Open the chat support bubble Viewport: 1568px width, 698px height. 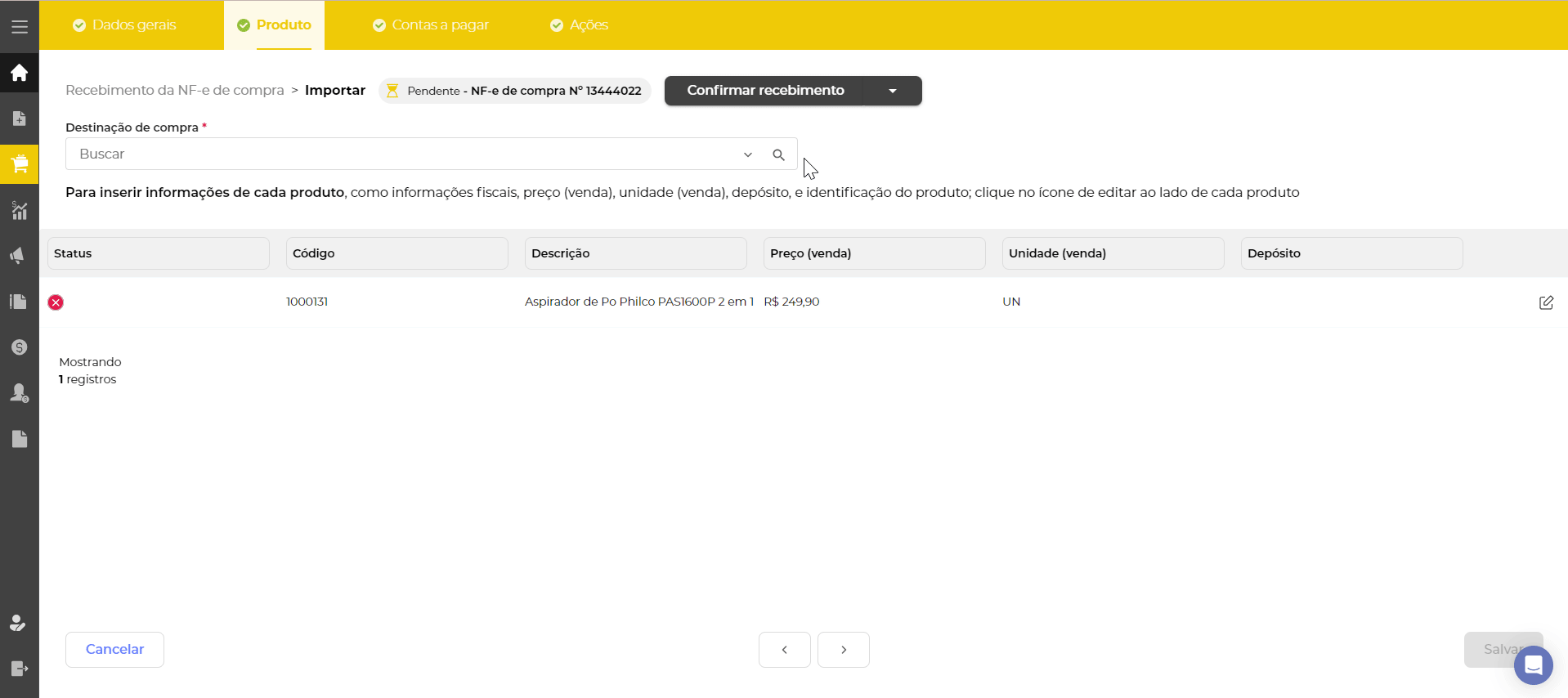tap(1533, 665)
